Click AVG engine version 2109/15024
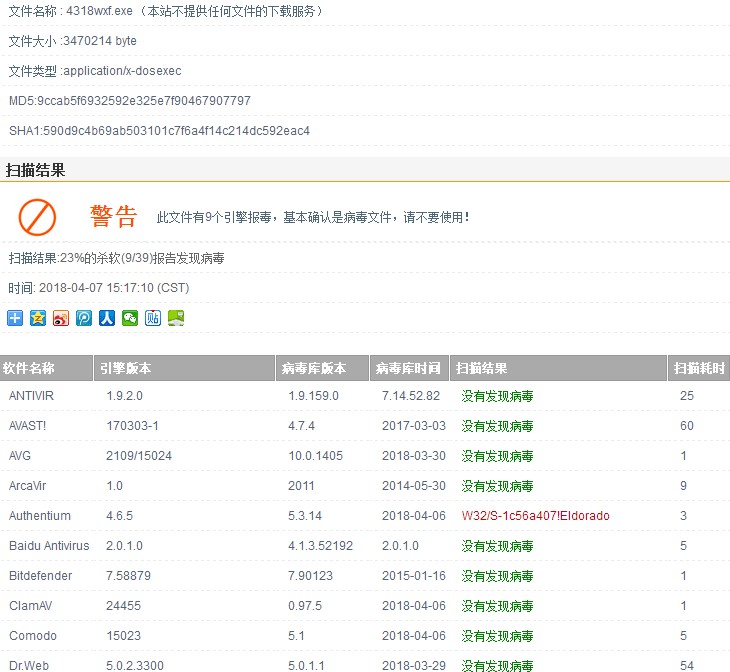 click(x=139, y=455)
